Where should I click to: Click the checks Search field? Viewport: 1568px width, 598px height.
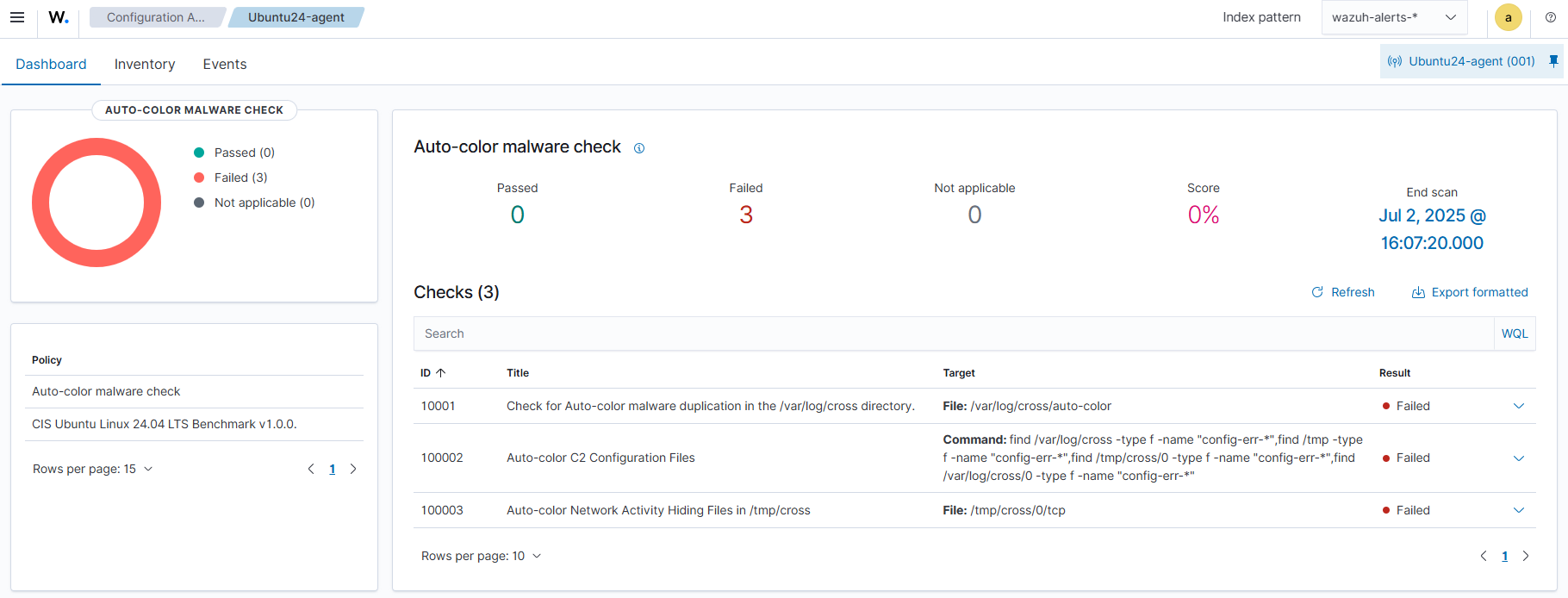pos(954,333)
